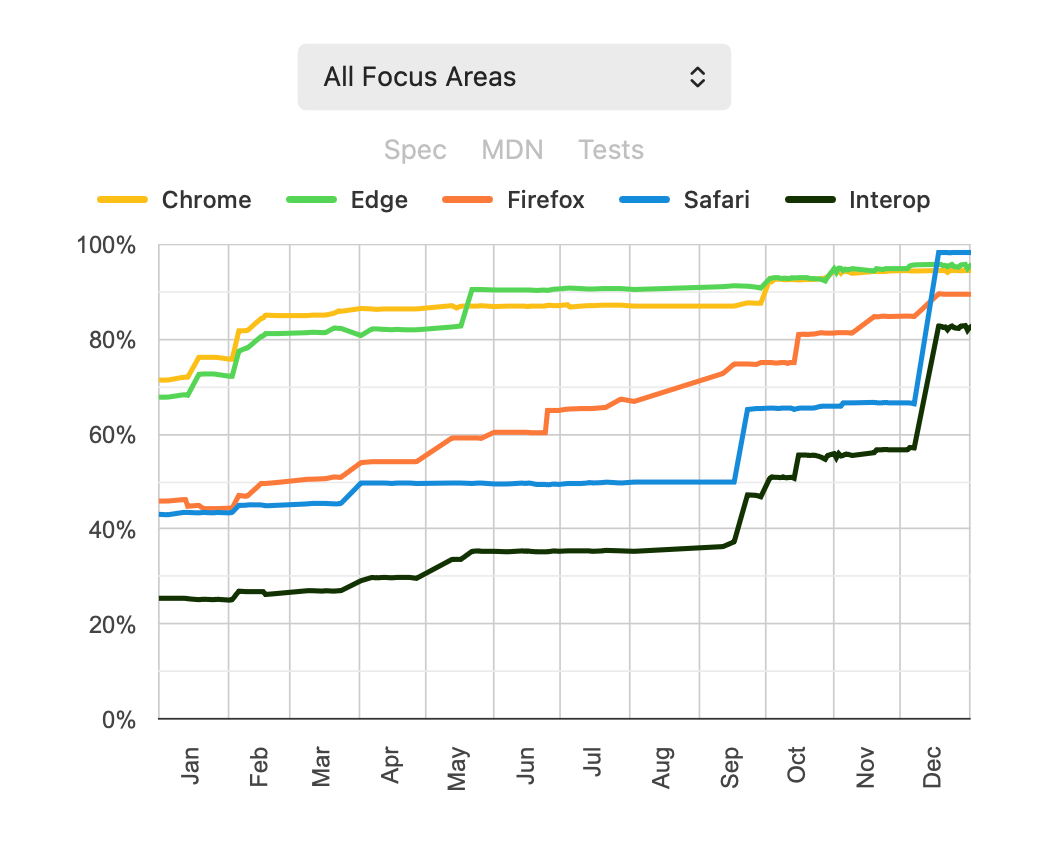Click the dark green Interop legend swatch
The width and height of the screenshot is (1064, 846).
809,200
